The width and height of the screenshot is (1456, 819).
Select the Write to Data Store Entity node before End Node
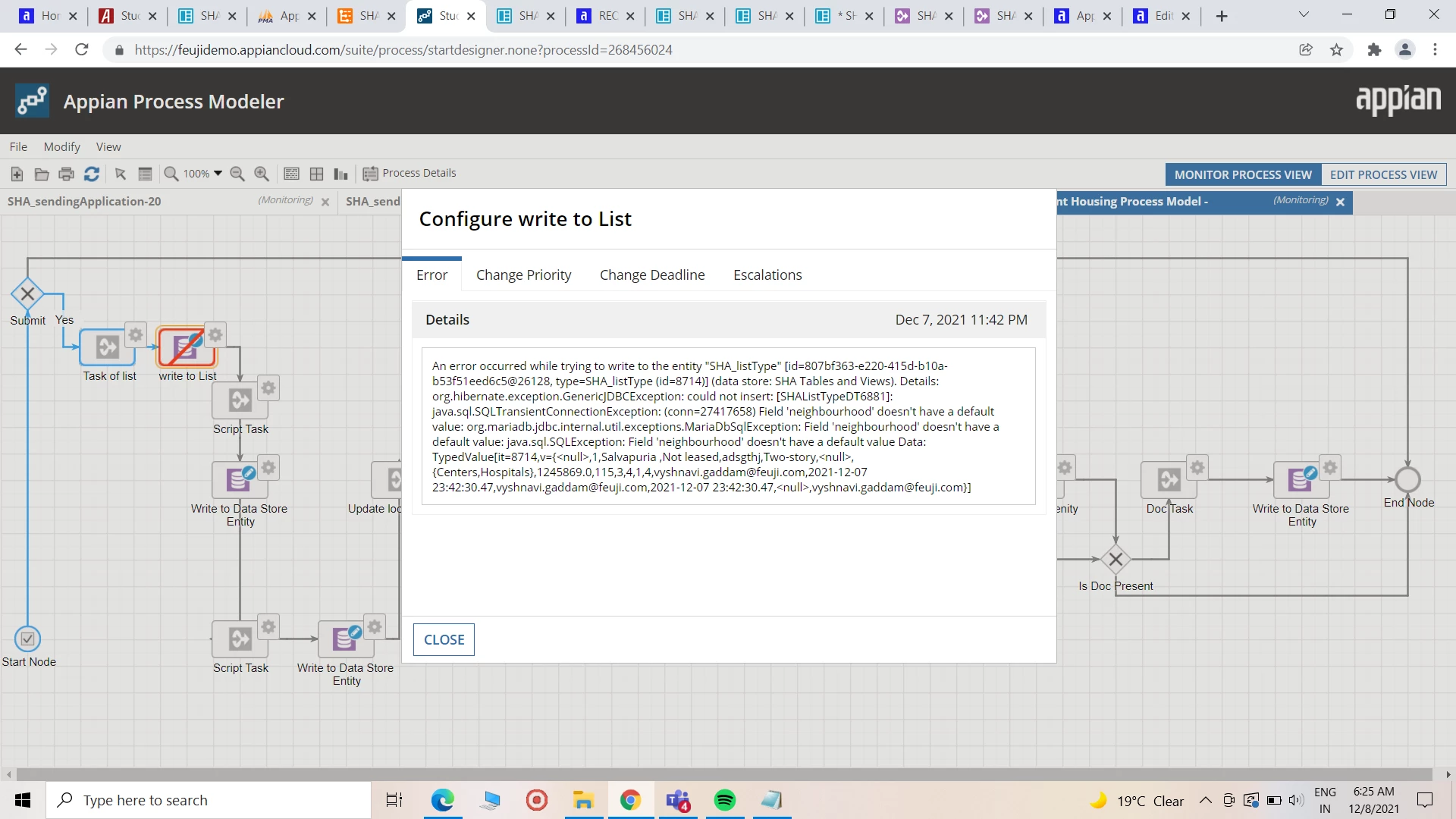[1301, 479]
